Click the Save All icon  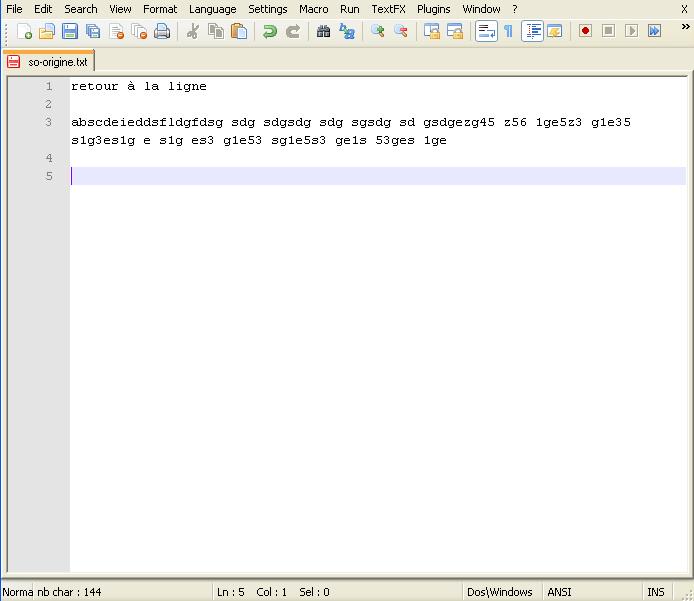pos(93,31)
